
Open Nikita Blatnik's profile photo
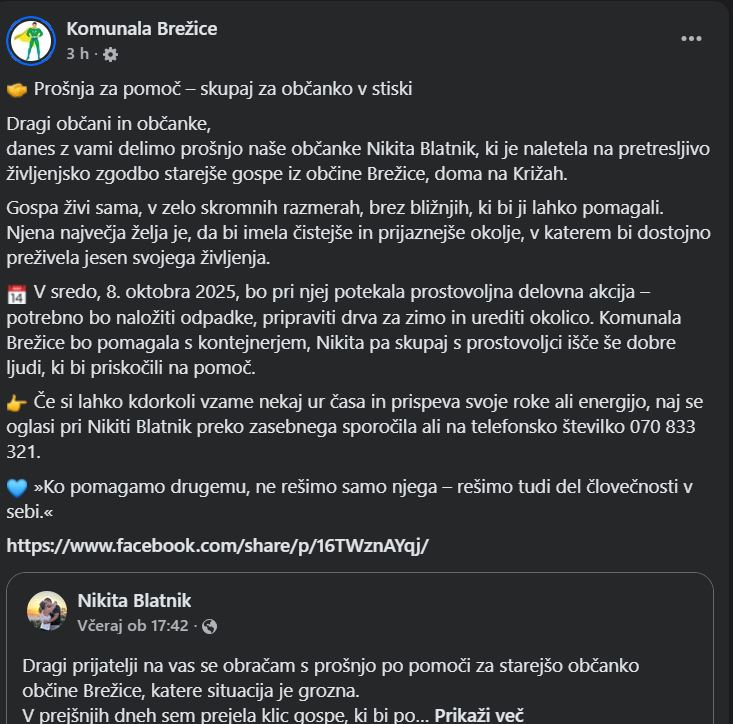pos(46,611)
